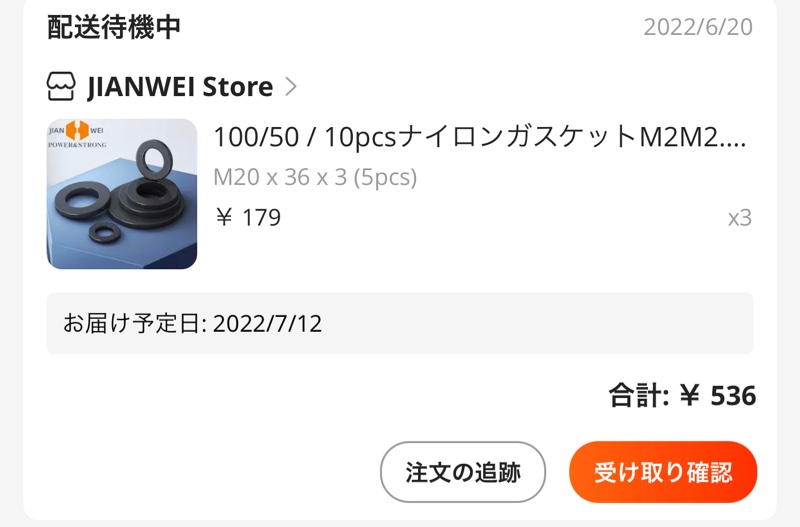Click the chevron arrow after JIANWEI Store
The image size is (800, 527).
pos(291,86)
